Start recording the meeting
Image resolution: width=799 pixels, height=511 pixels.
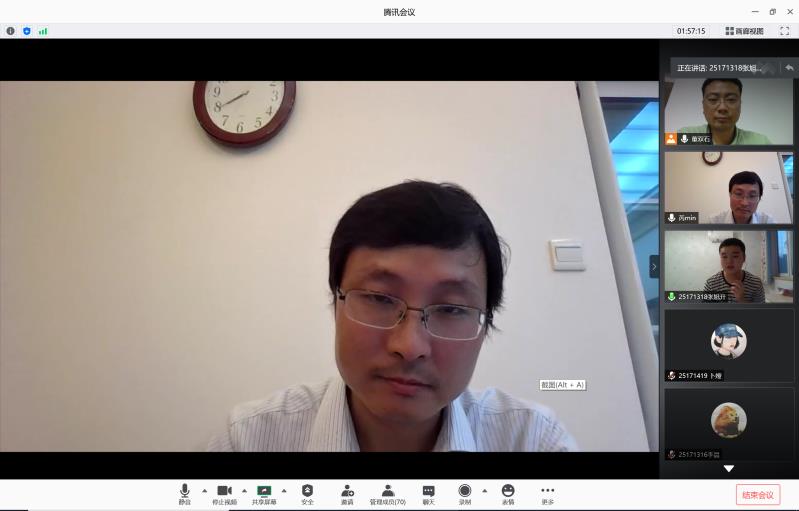click(x=465, y=491)
